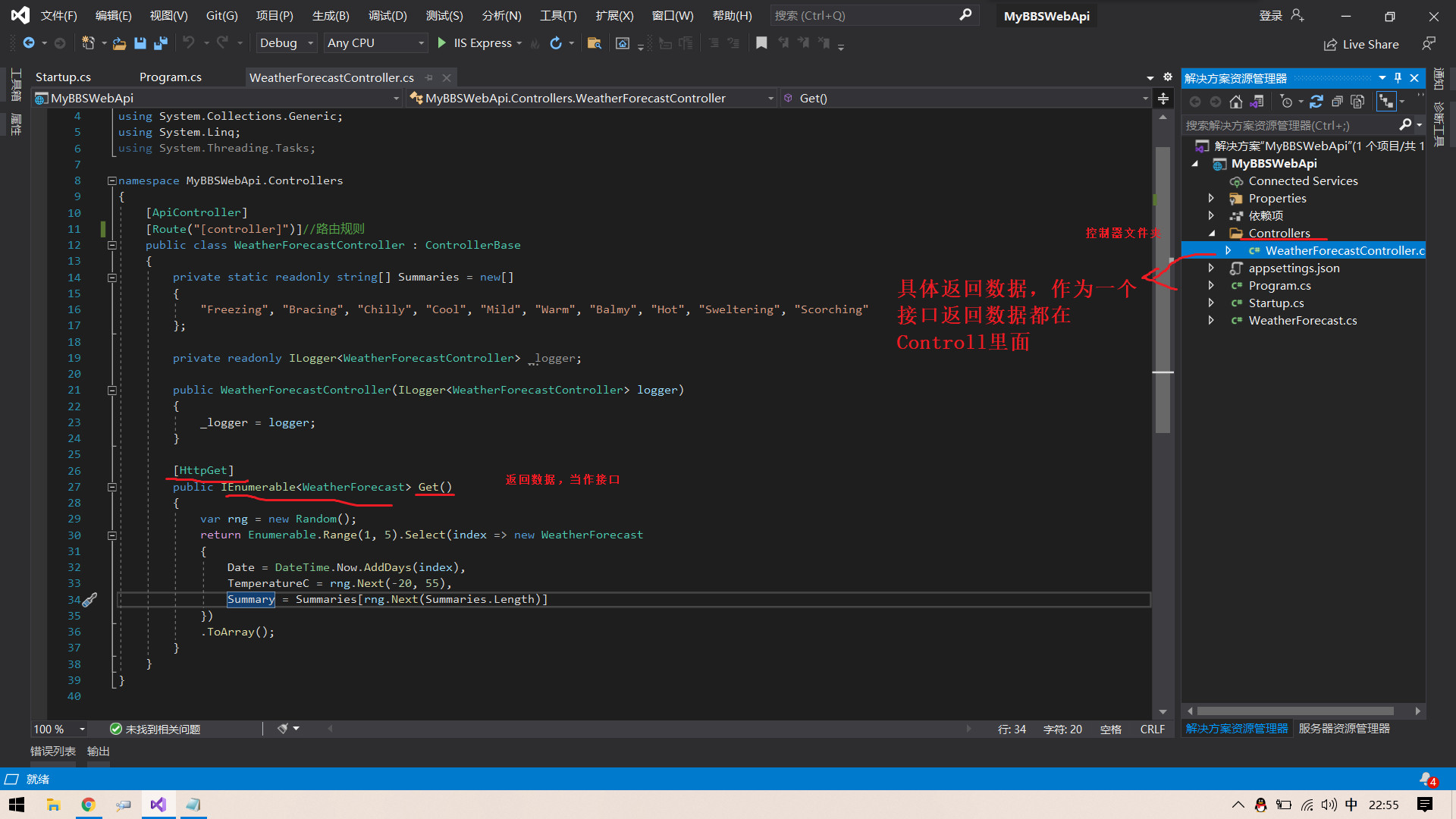Click the editor vertical scrollbar thumb

pos(1163,288)
